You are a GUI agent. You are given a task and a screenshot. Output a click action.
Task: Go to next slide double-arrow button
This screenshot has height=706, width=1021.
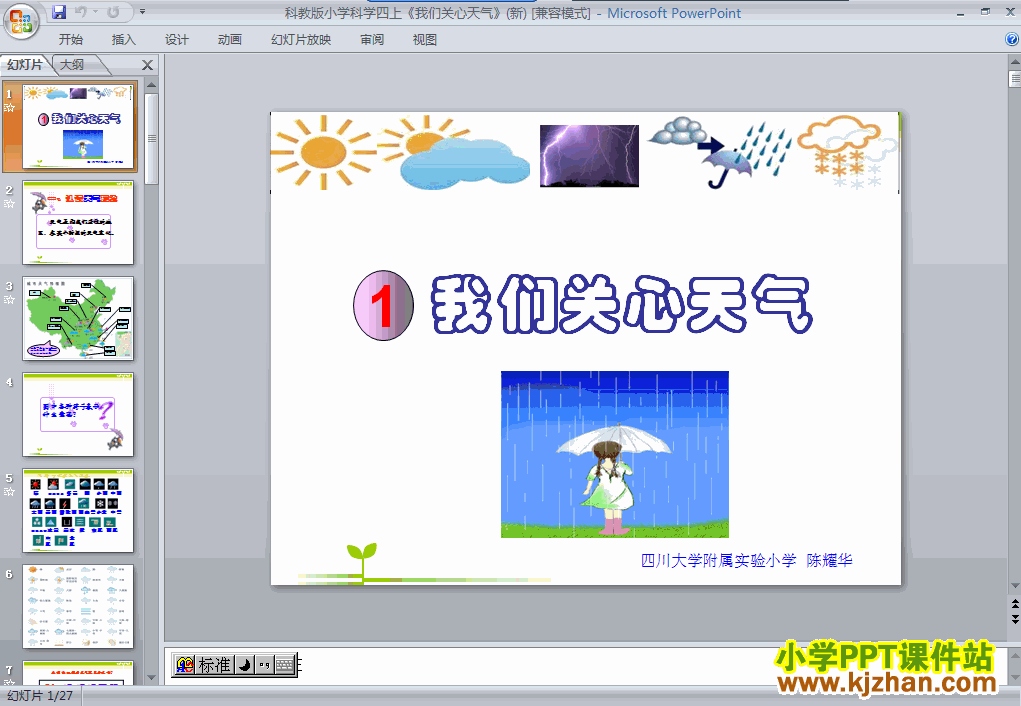[1014, 618]
